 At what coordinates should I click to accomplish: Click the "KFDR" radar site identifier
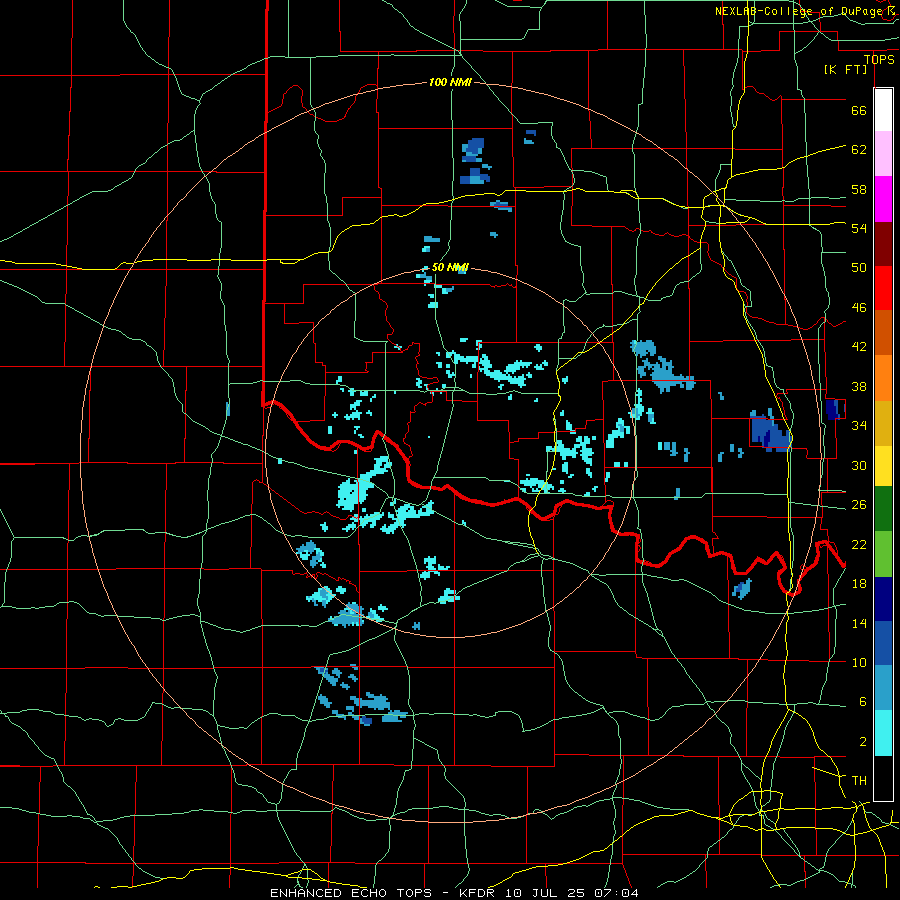[476, 893]
